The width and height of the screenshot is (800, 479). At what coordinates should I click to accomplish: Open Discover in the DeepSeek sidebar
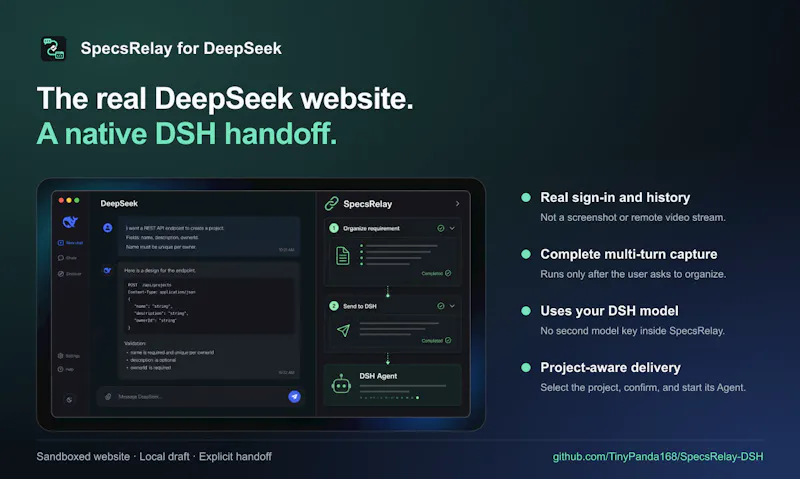coord(69,274)
